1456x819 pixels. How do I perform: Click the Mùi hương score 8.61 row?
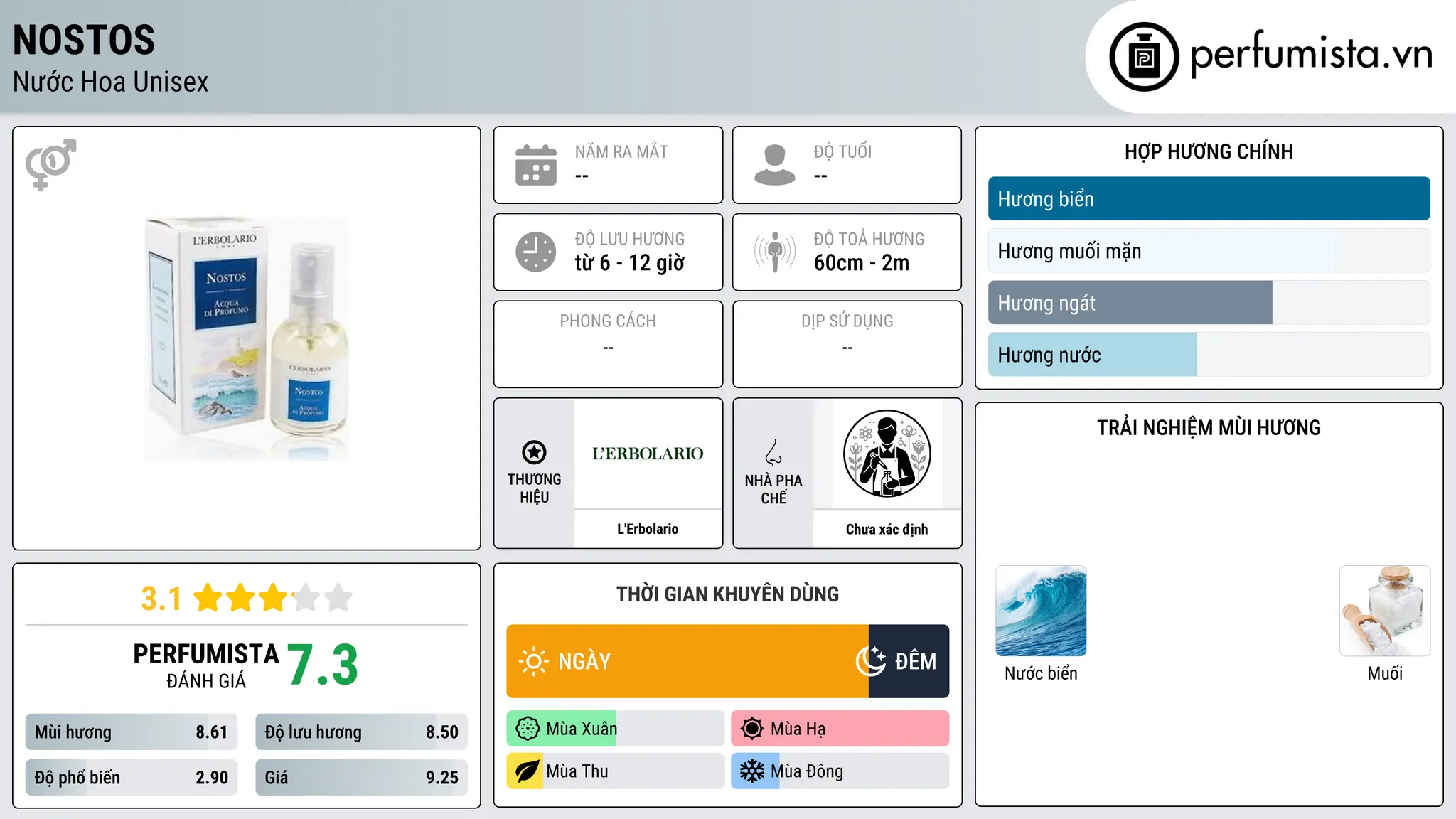pyautogui.click(x=132, y=732)
